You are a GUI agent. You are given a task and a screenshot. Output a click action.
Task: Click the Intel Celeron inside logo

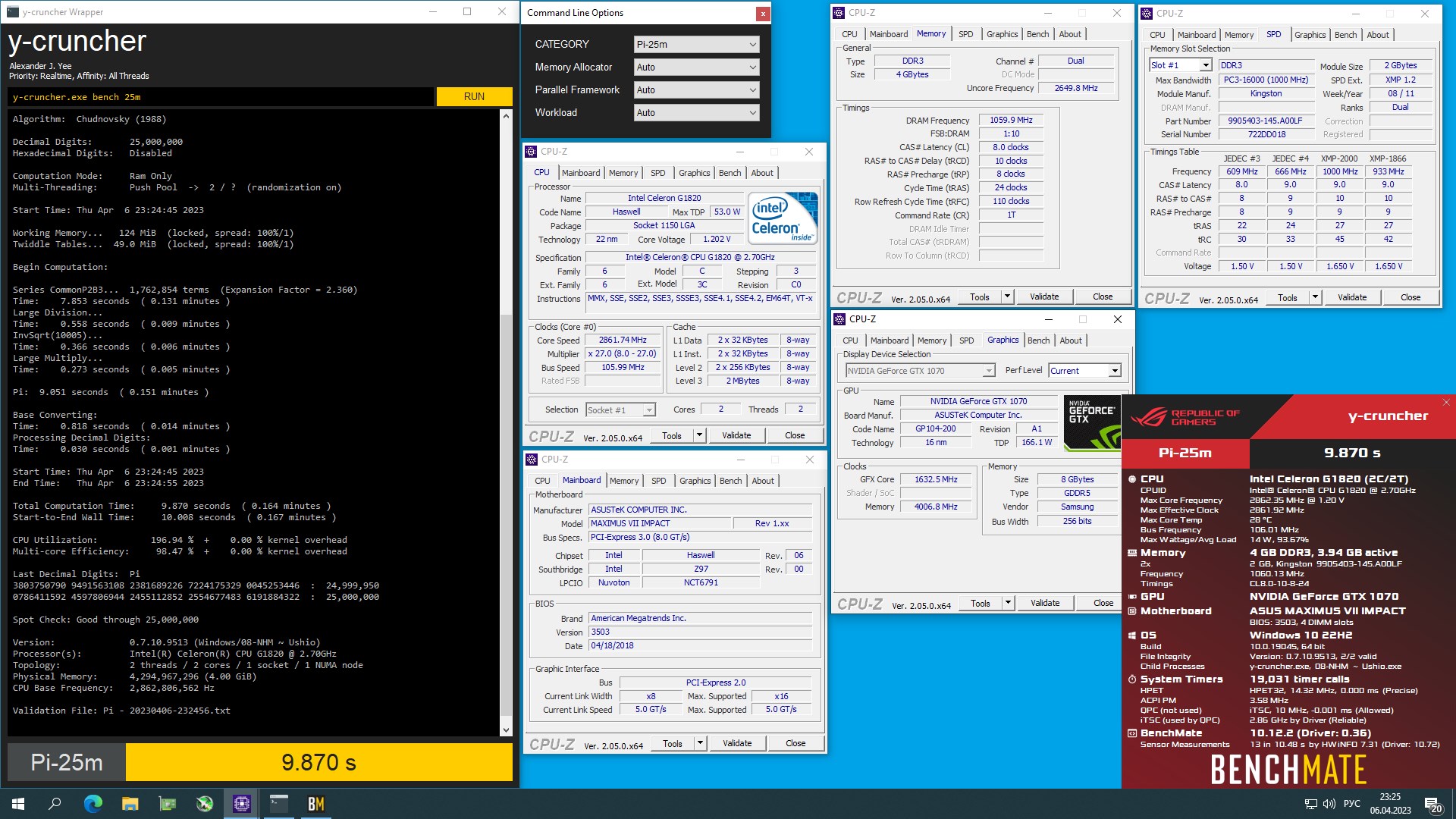coord(783,218)
